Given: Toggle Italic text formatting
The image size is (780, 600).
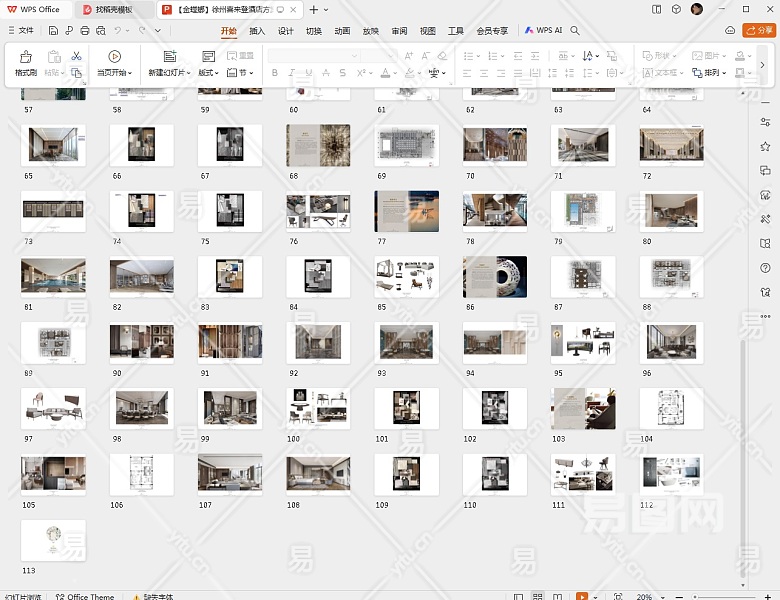Looking at the screenshot, I should [291, 73].
